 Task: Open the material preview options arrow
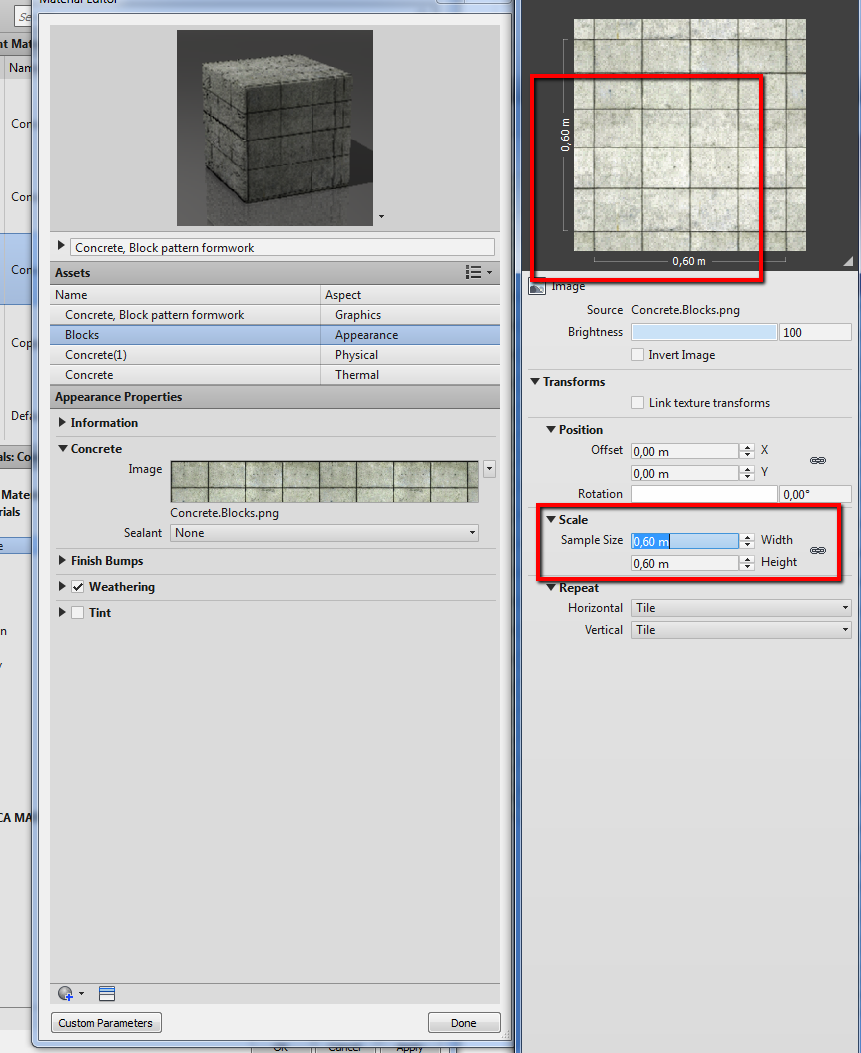coord(381,217)
